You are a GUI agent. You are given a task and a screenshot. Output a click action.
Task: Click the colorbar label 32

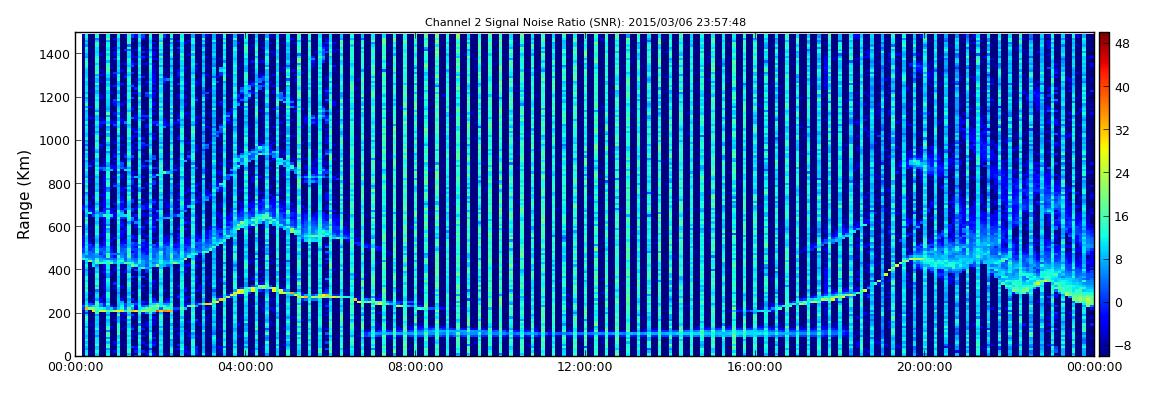tap(1123, 131)
